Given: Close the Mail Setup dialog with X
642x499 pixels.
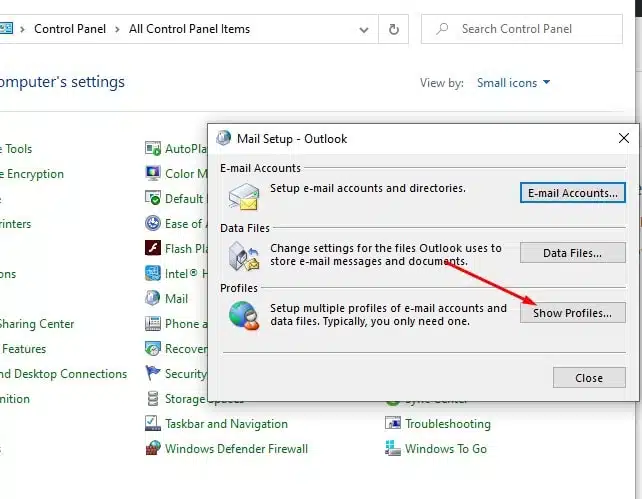Looking at the screenshot, I should point(624,138).
